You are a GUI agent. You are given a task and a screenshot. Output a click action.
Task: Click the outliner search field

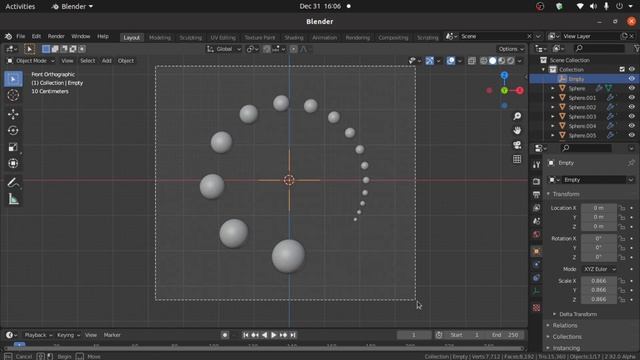coord(600,49)
